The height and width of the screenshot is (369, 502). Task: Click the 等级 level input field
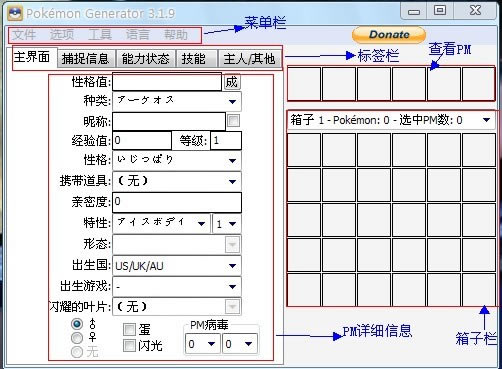tap(226, 140)
